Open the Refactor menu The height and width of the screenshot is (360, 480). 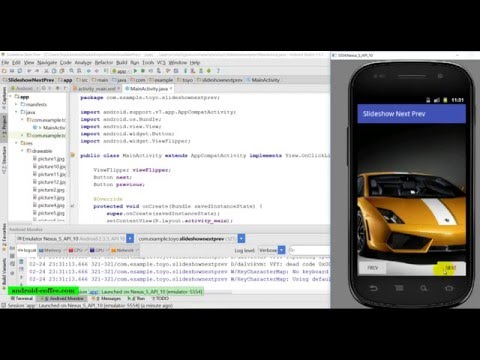(104, 62)
